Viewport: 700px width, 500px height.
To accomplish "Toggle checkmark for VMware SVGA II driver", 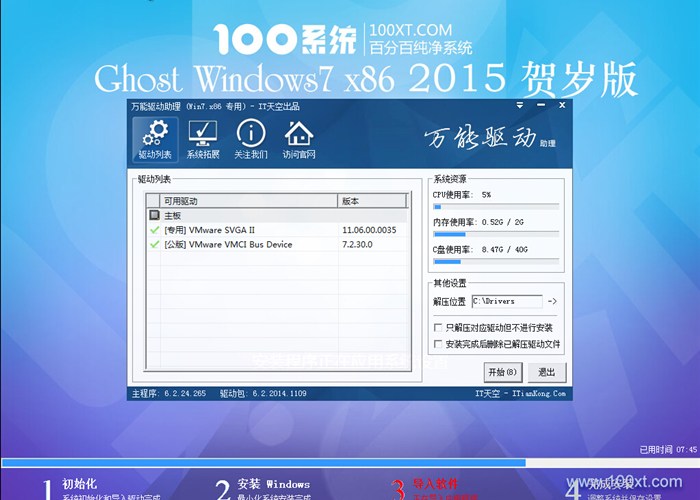I will 154,230.
